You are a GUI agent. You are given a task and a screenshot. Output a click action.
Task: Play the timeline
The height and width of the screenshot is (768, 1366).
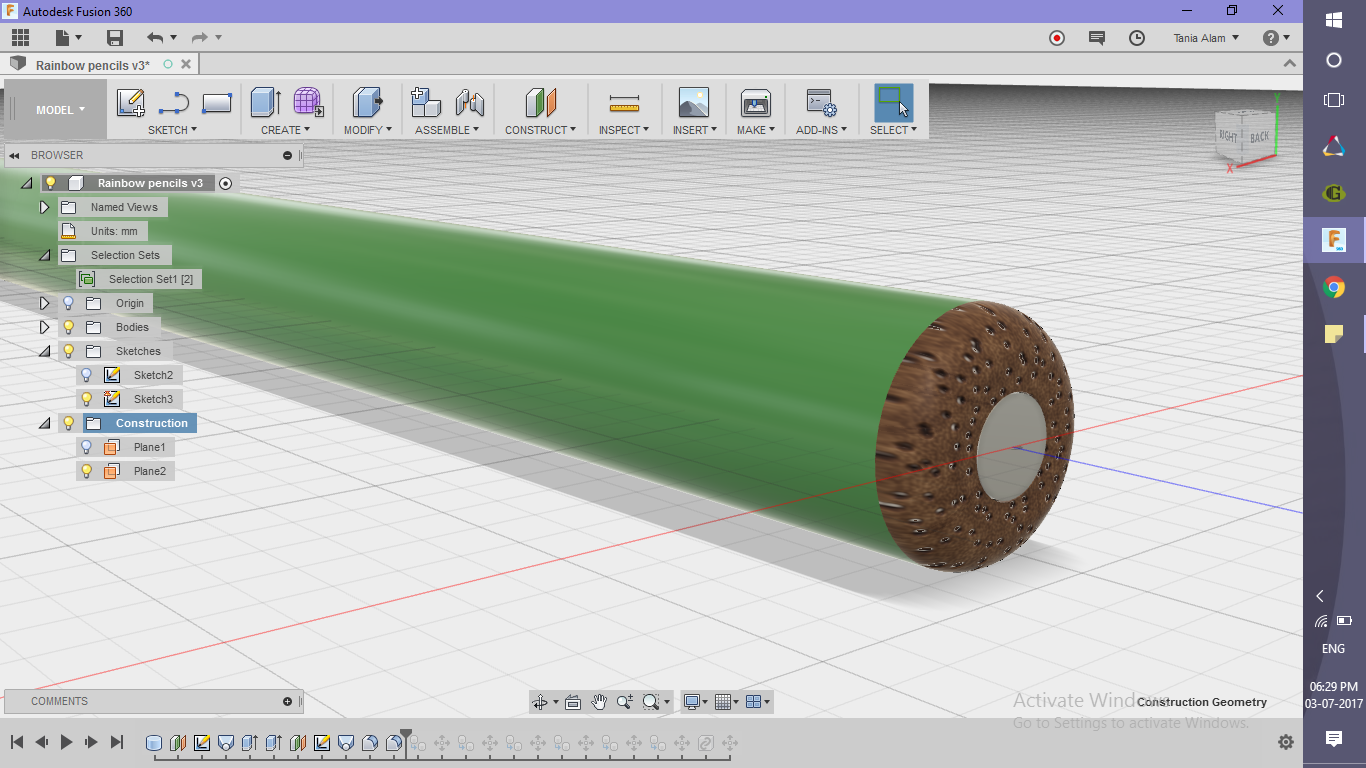[x=67, y=742]
